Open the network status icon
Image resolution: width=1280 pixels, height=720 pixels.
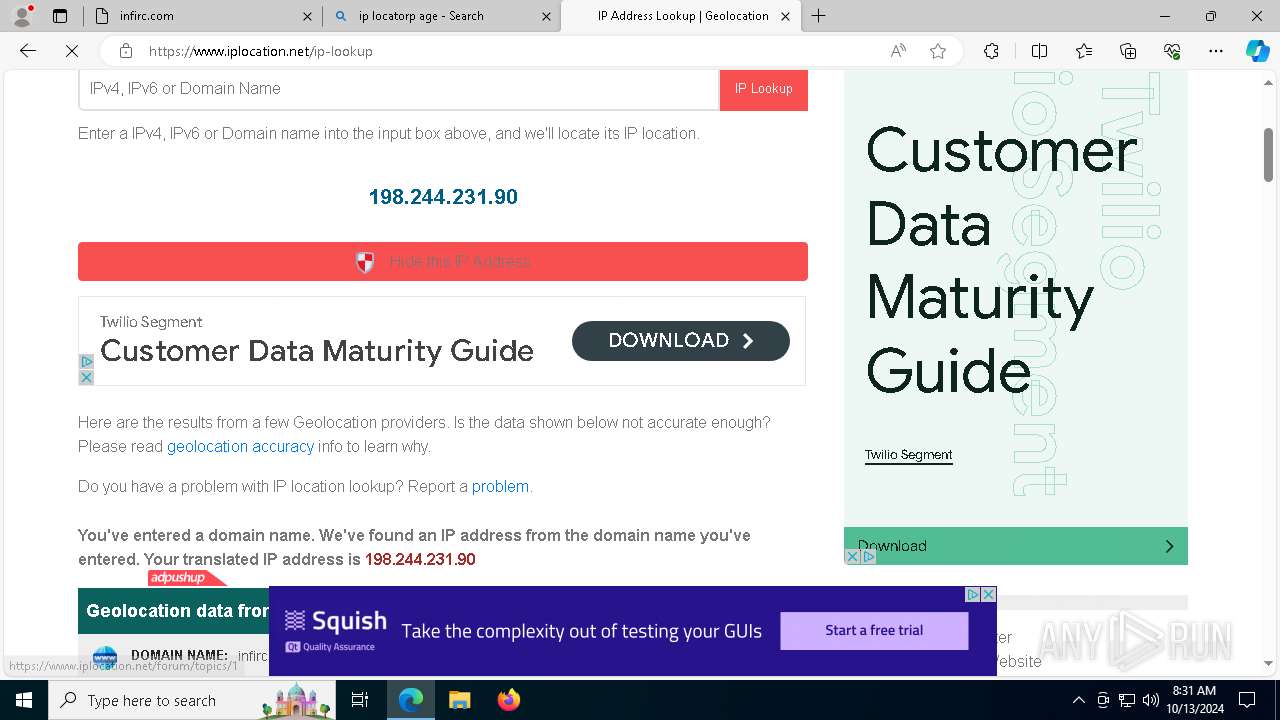1127,700
